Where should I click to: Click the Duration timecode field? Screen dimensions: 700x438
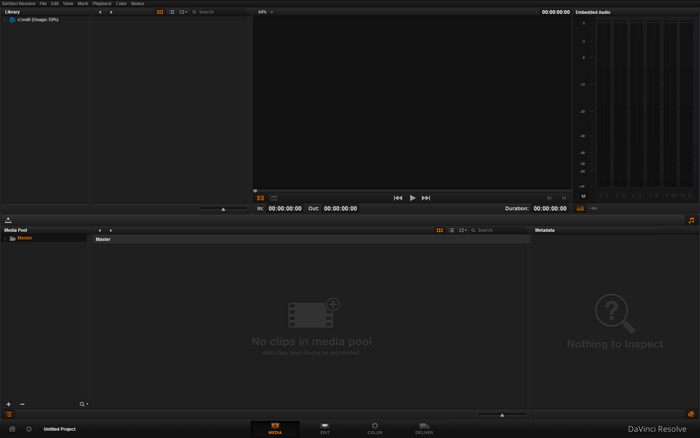click(550, 209)
